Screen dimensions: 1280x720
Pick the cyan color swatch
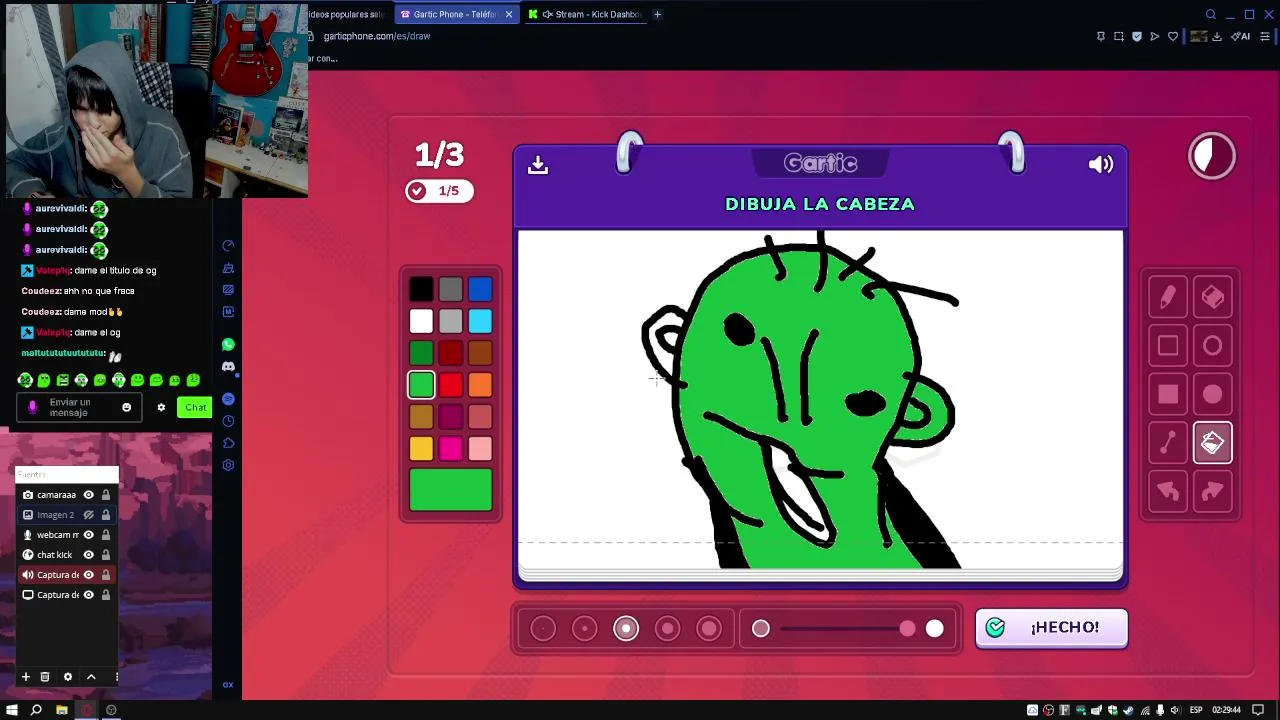480,321
